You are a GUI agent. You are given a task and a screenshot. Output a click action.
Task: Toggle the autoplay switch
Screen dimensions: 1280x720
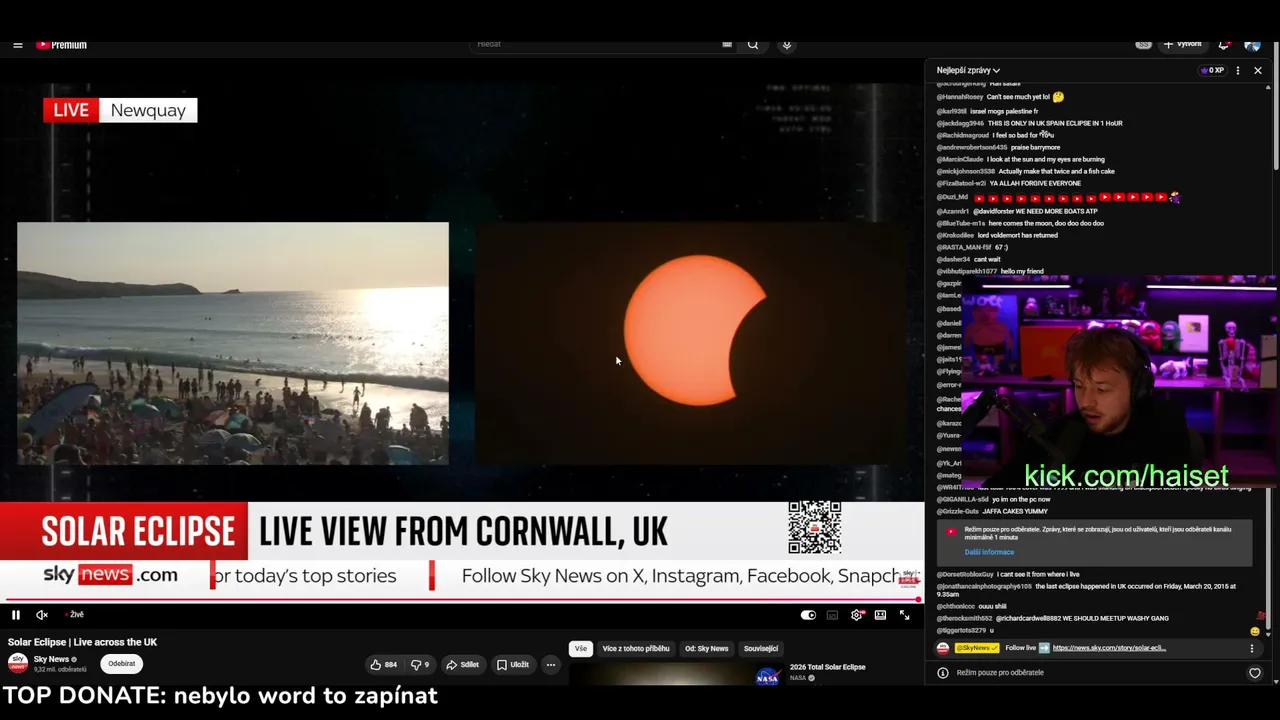click(808, 615)
